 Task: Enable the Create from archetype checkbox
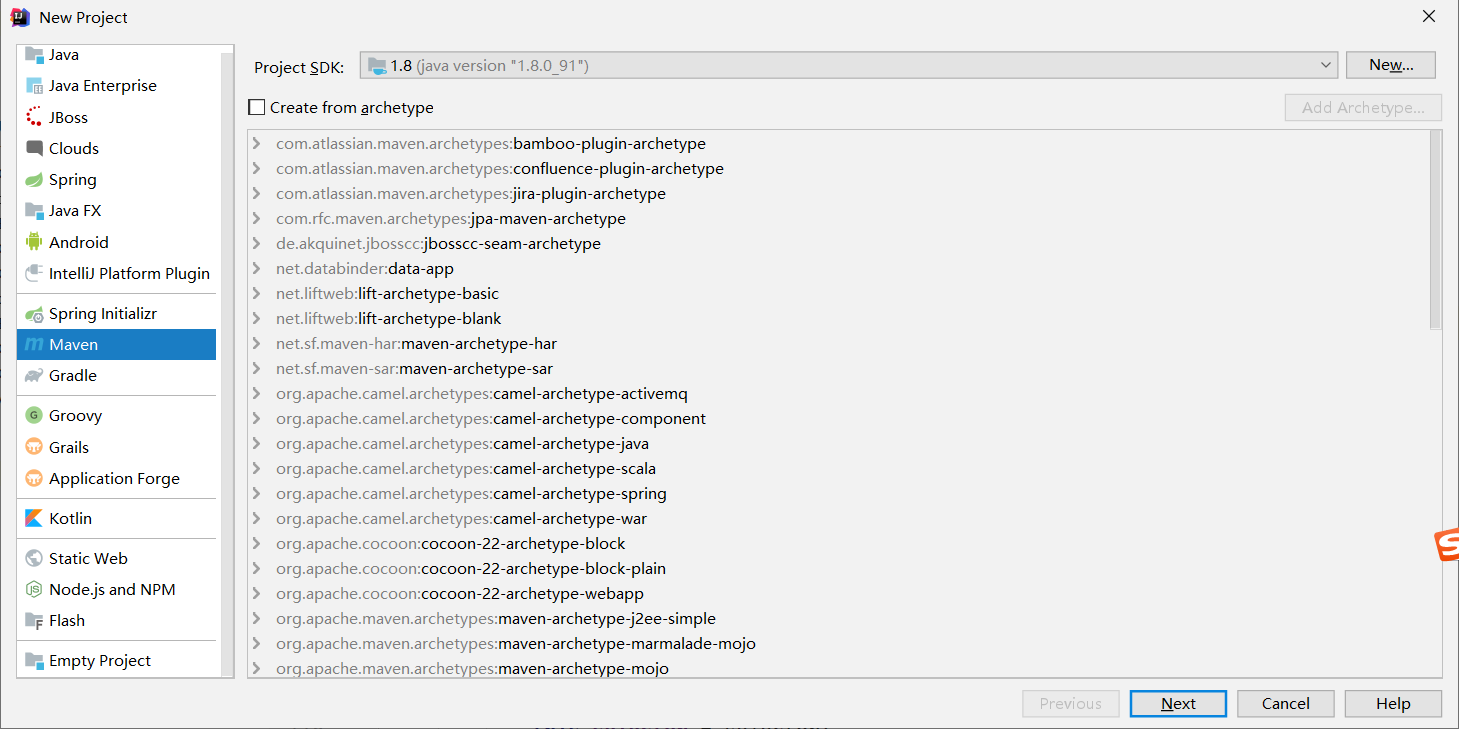tap(257, 107)
